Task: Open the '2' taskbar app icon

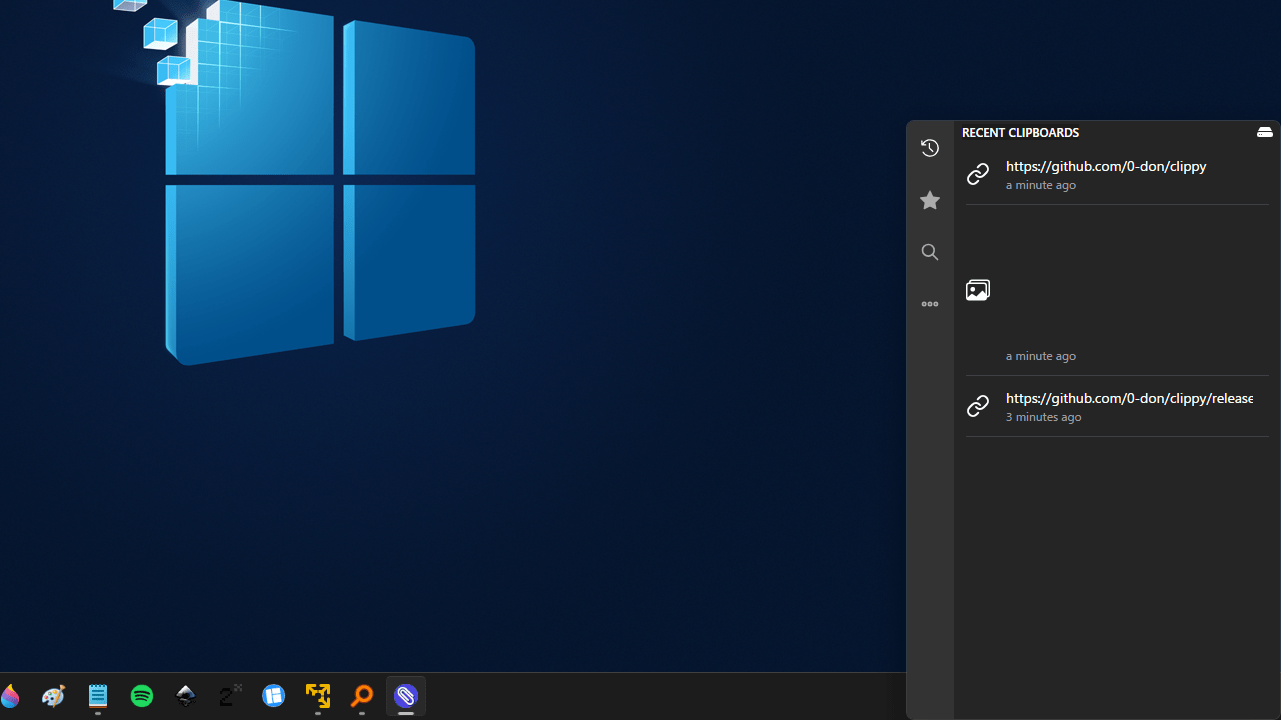Action: [230, 696]
